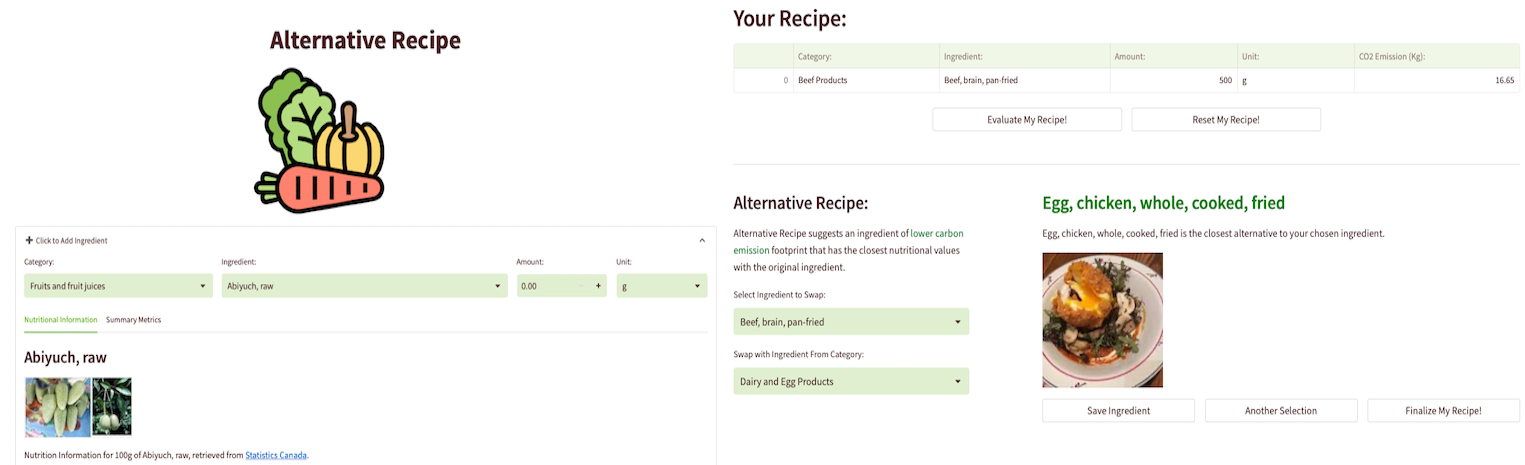1525x465 pixels.
Task: Click the Reset My Recipe! button
Action: (x=1226, y=120)
